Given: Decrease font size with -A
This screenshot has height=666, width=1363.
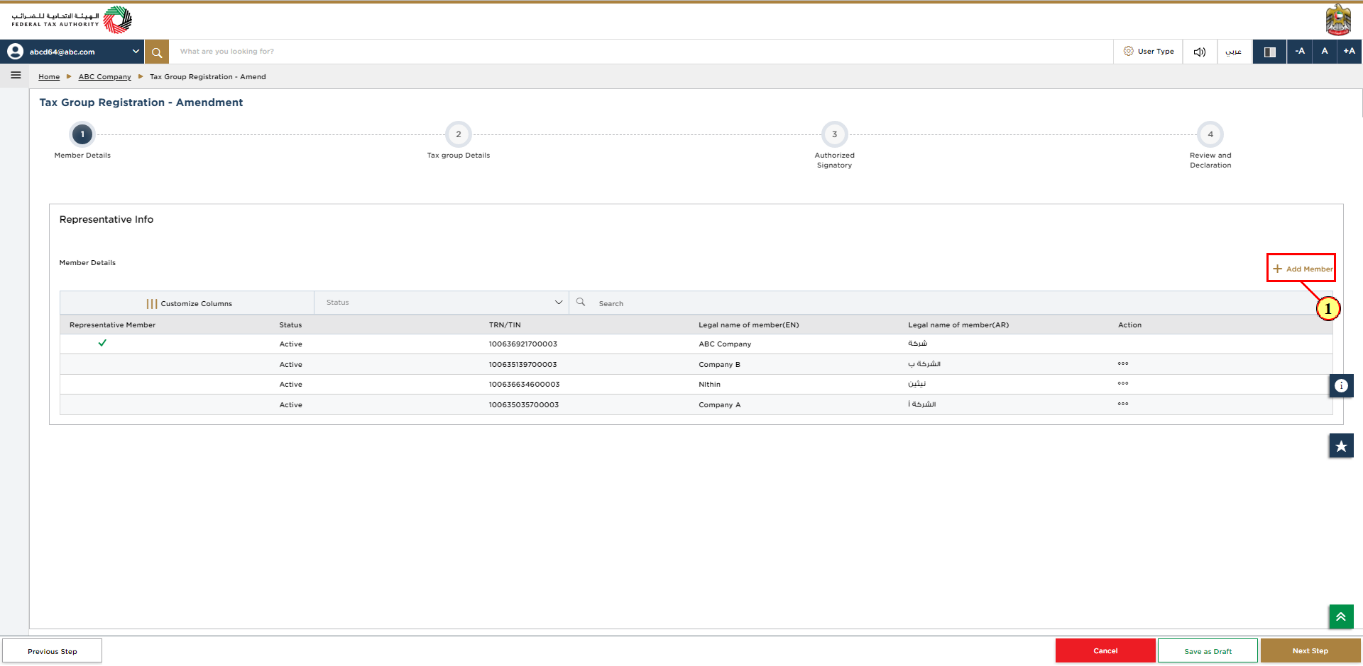Looking at the screenshot, I should [x=1299, y=51].
